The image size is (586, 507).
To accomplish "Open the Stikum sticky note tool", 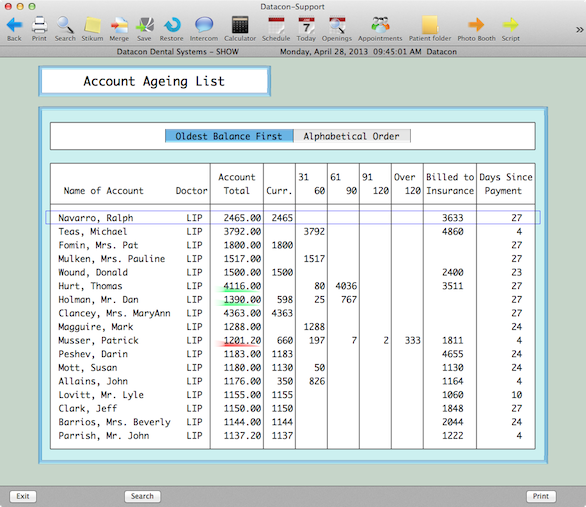I will (x=92, y=25).
